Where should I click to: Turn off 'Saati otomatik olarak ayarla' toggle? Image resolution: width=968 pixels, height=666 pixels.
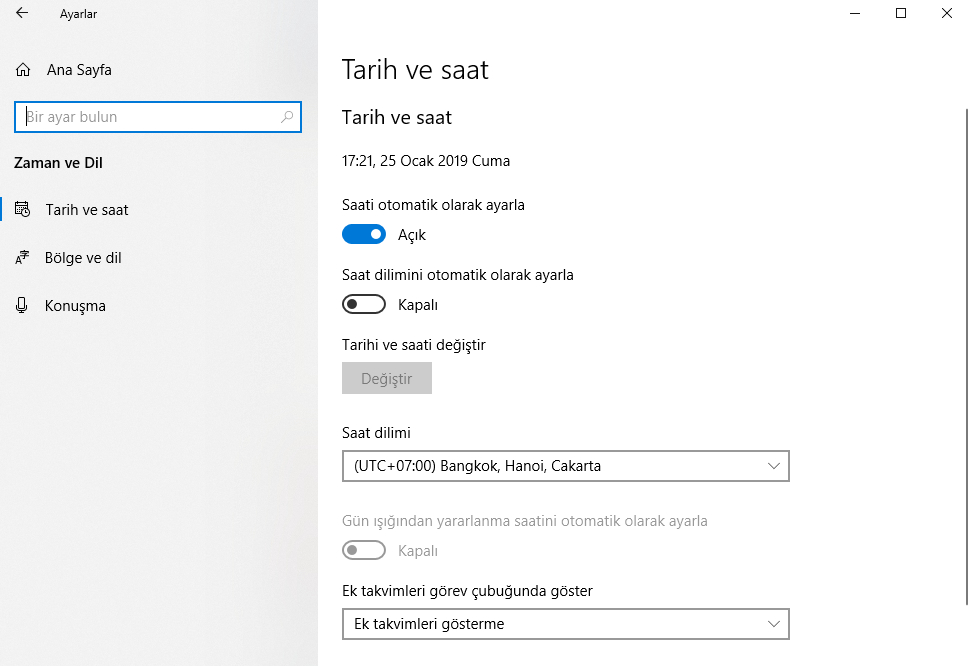(364, 235)
